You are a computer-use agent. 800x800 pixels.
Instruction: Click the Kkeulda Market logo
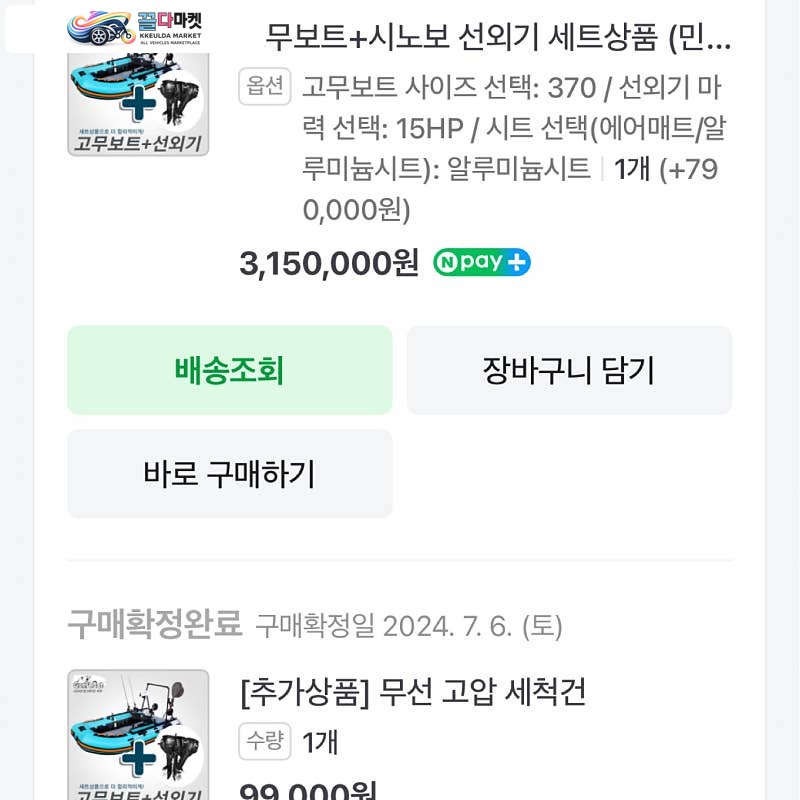[135, 28]
